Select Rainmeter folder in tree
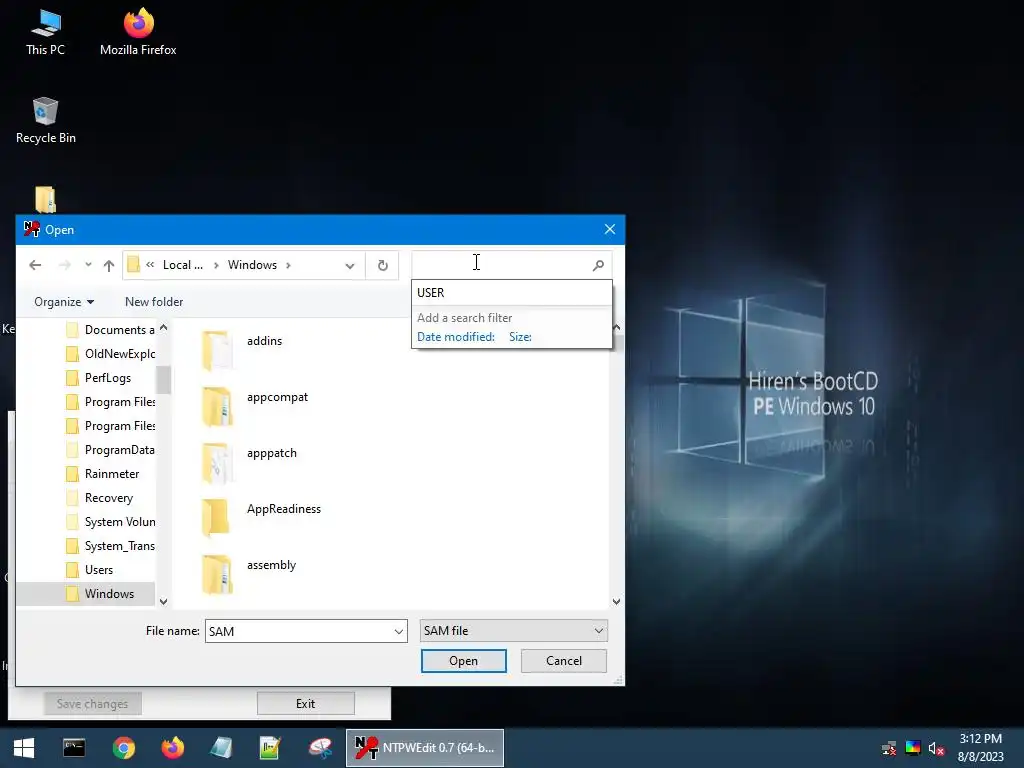Screen dimensions: 1024x768 pos(103,474)
